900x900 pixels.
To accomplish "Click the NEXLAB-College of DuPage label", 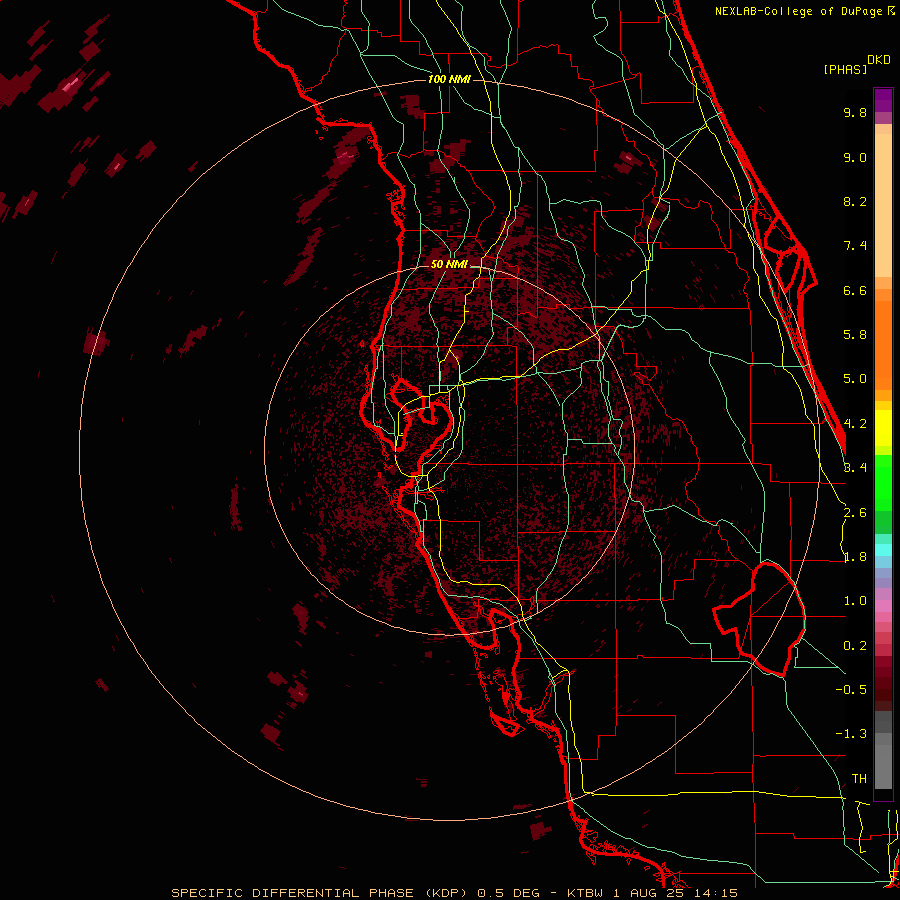I will [799, 11].
